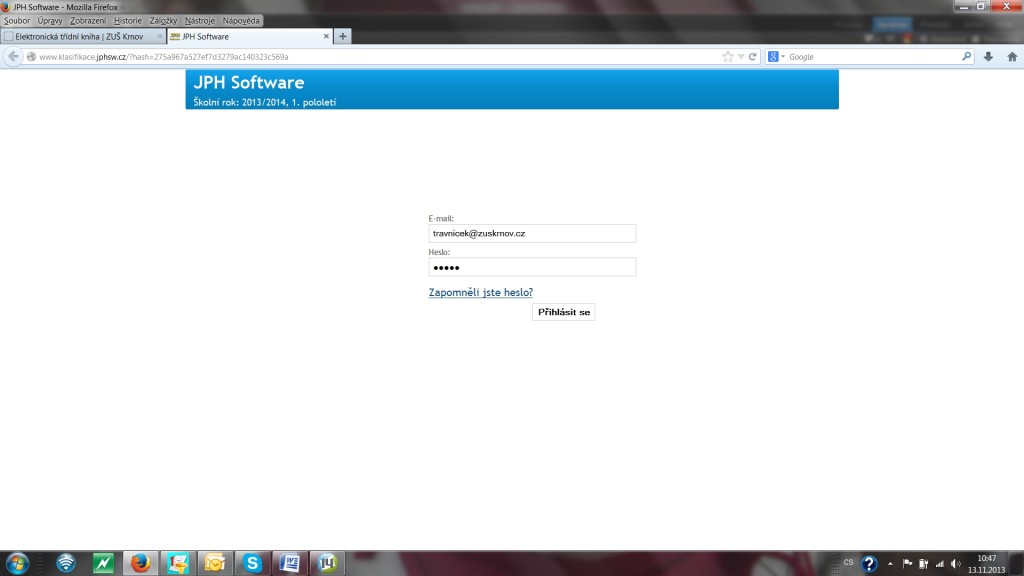Click the Přihlásit se button
The image size is (1024, 576).
pos(564,312)
